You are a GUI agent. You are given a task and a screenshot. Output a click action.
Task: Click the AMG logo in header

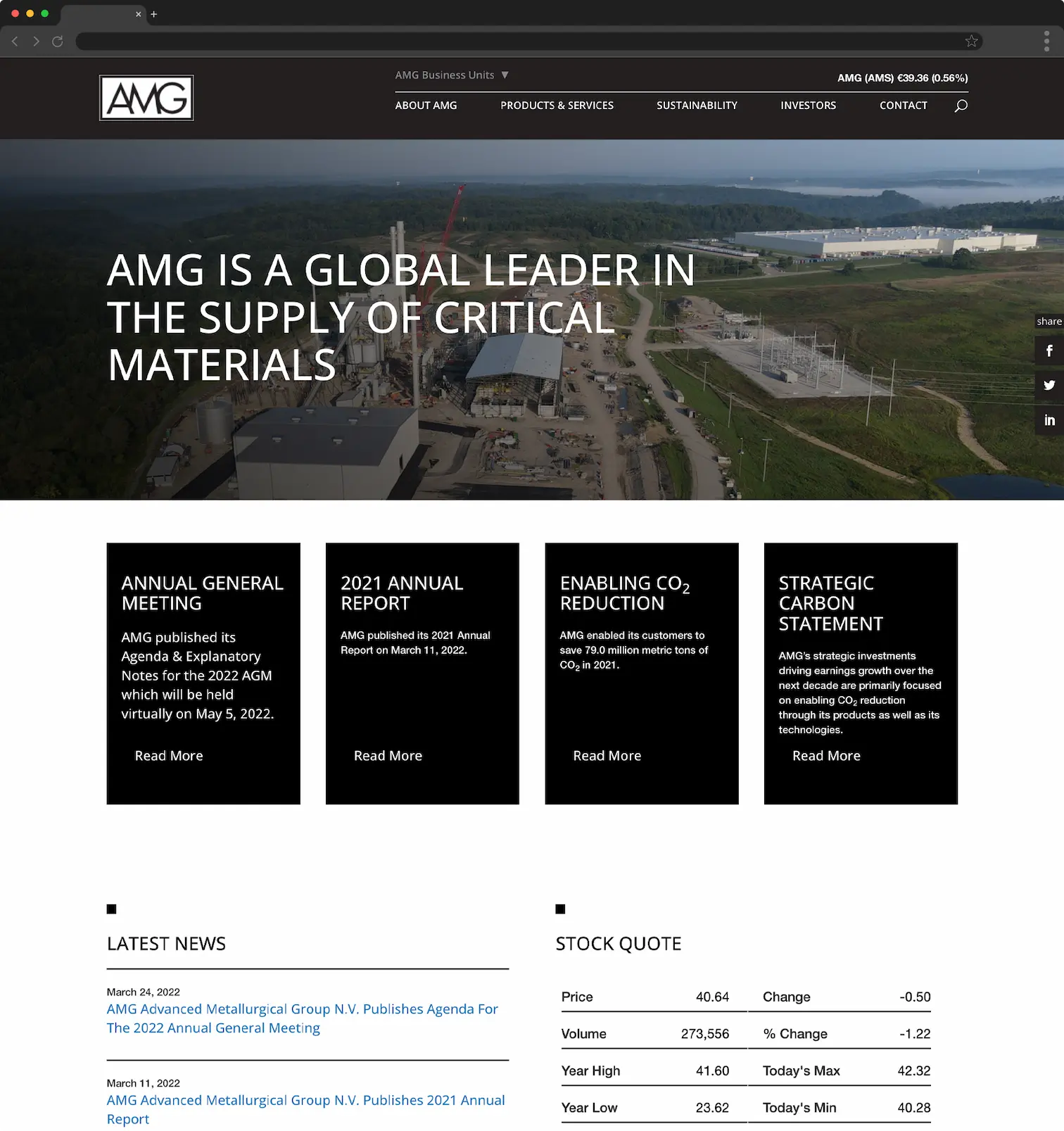tap(146, 98)
